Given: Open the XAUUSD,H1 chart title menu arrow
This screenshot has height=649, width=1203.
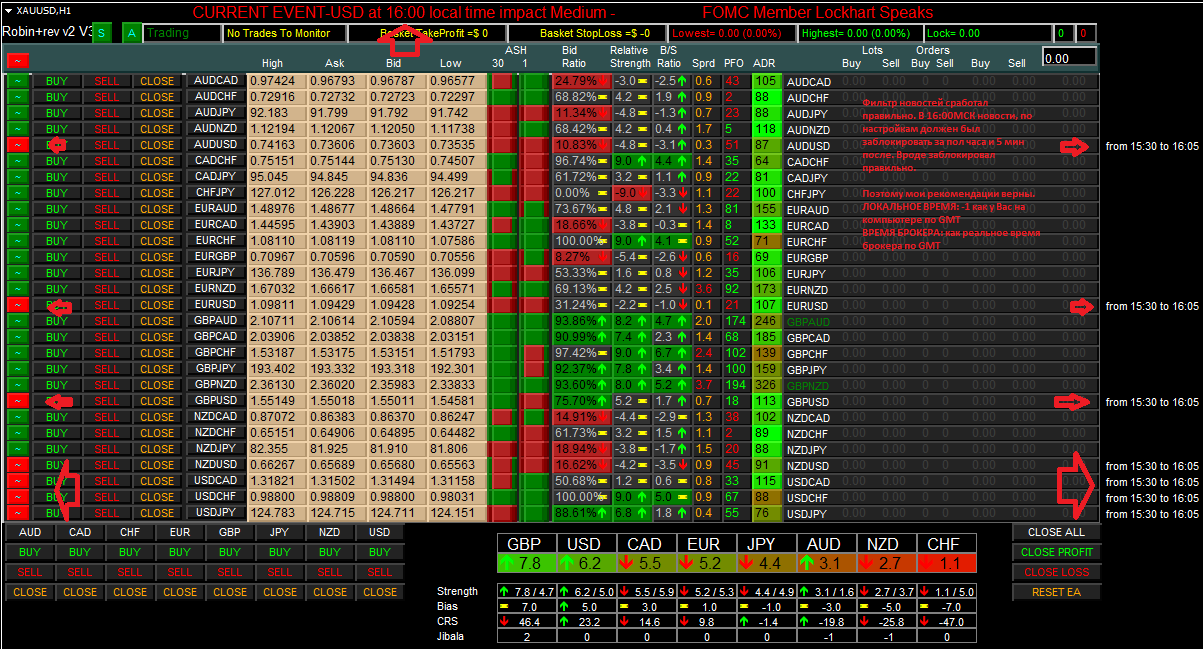Looking at the screenshot, I should coord(9,10).
